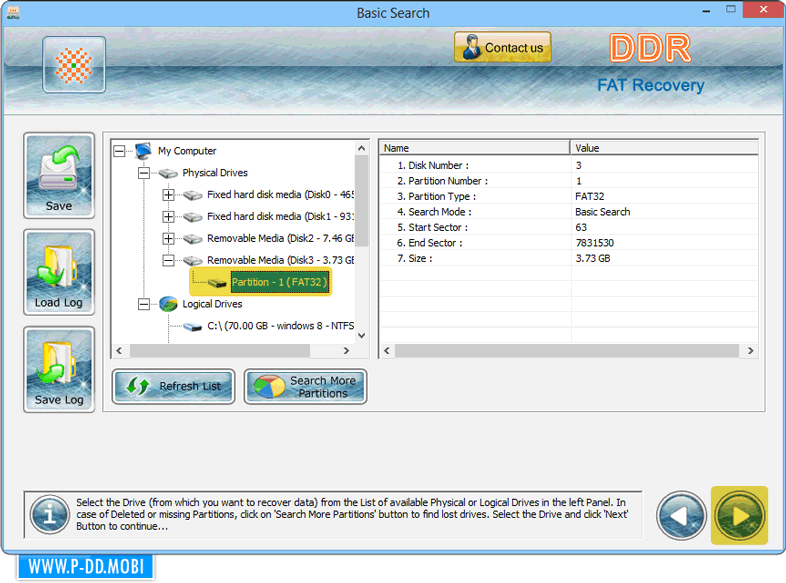Image resolution: width=786 pixels, height=583 pixels.
Task: Select Disk1 fixed hard disk media
Action: [x=280, y=217]
